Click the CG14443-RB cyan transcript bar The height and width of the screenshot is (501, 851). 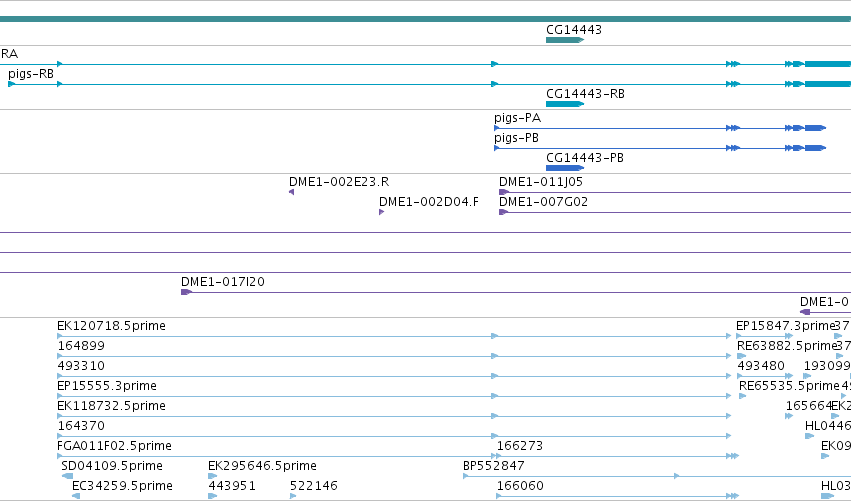coord(565,104)
